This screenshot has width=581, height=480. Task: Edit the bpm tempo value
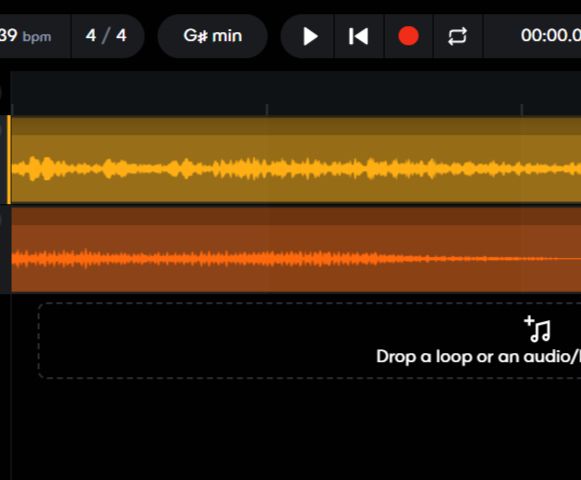pos(25,36)
